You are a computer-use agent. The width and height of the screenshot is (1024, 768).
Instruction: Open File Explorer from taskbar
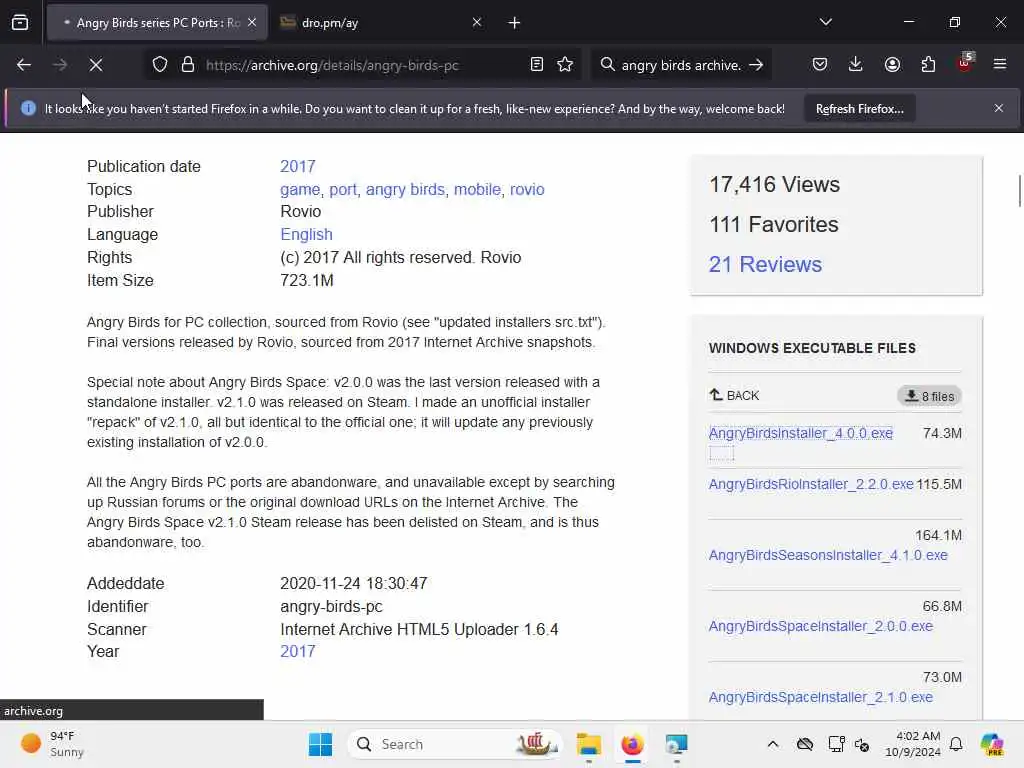588,744
